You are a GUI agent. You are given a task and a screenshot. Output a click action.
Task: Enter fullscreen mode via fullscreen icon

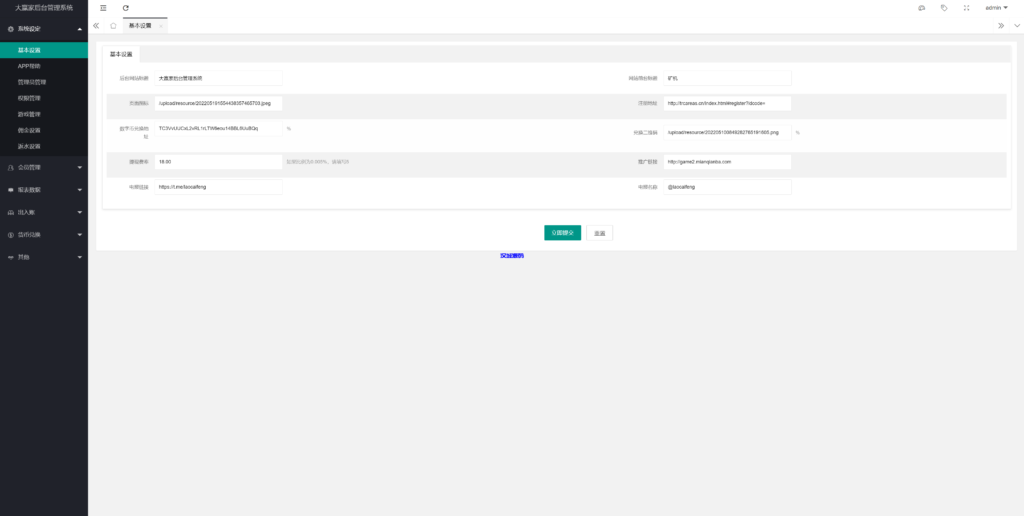tap(966, 8)
